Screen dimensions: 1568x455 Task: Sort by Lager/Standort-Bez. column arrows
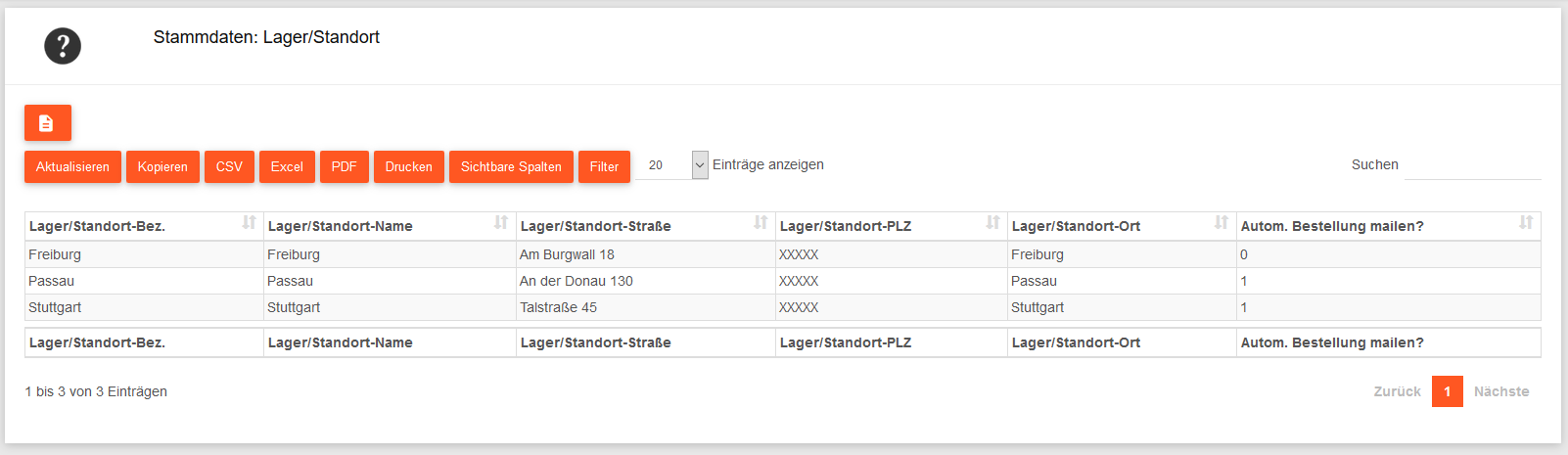pyautogui.click(x=249, y=223)
